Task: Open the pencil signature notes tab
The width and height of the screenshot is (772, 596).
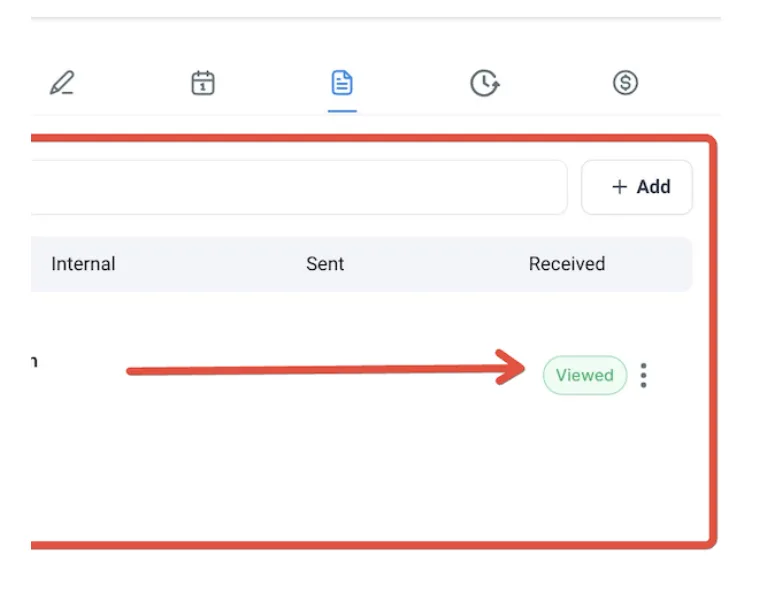Action: pyautogui.click(x=63, y=83)
